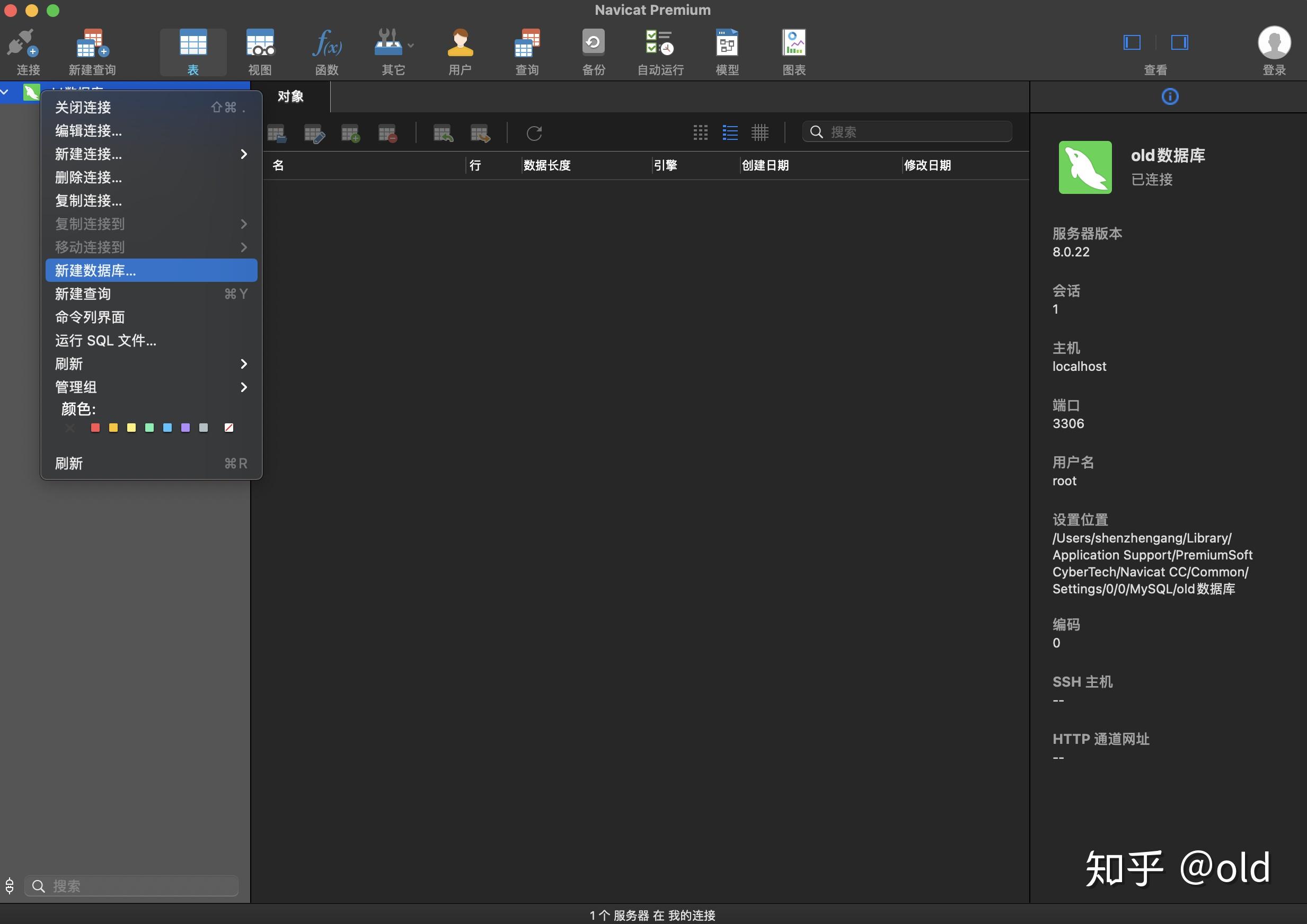
Task: Choose 编辑连接... from context menu
Action: click(152, 131)
